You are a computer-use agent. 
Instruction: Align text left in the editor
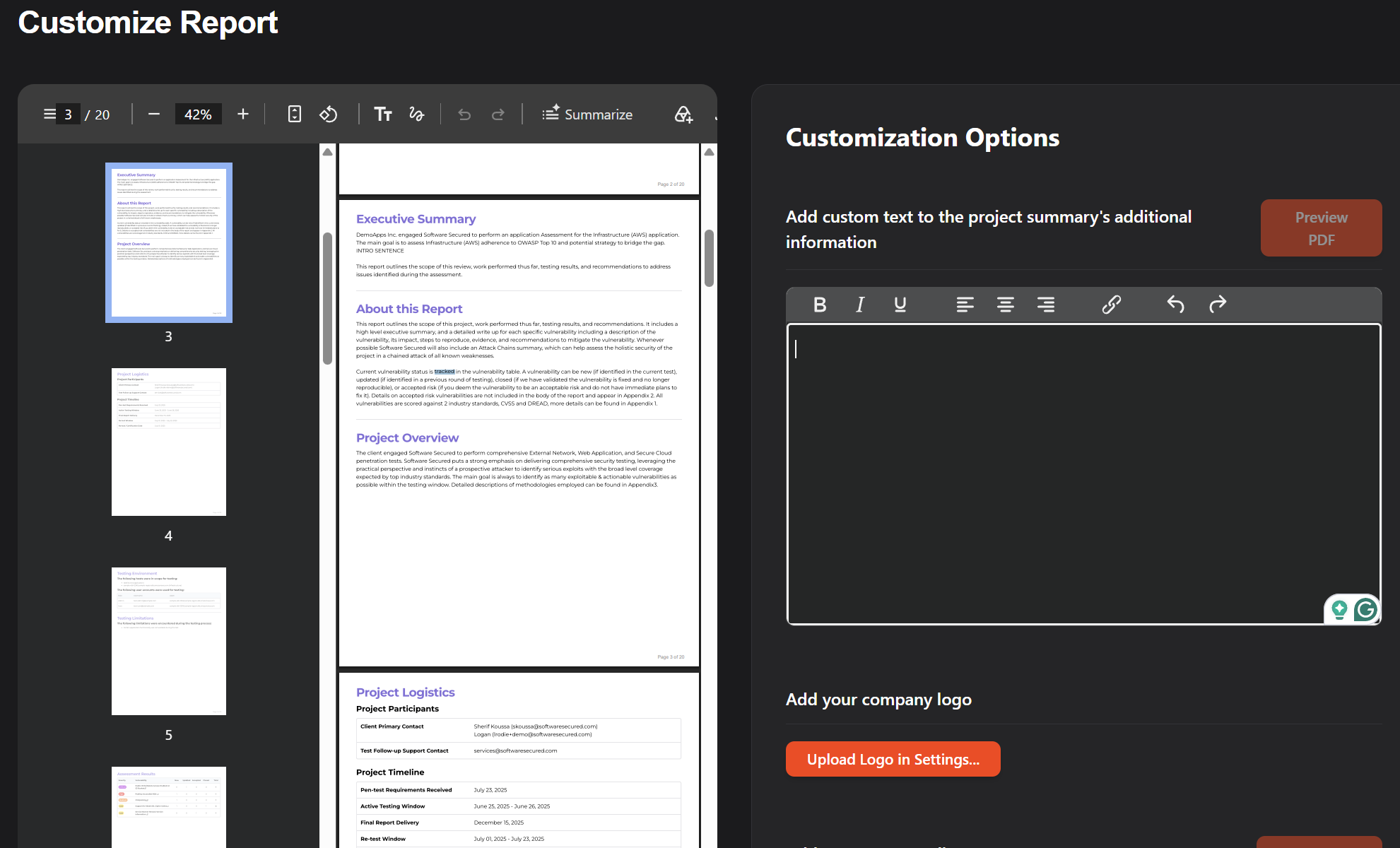tap(965, 305)
